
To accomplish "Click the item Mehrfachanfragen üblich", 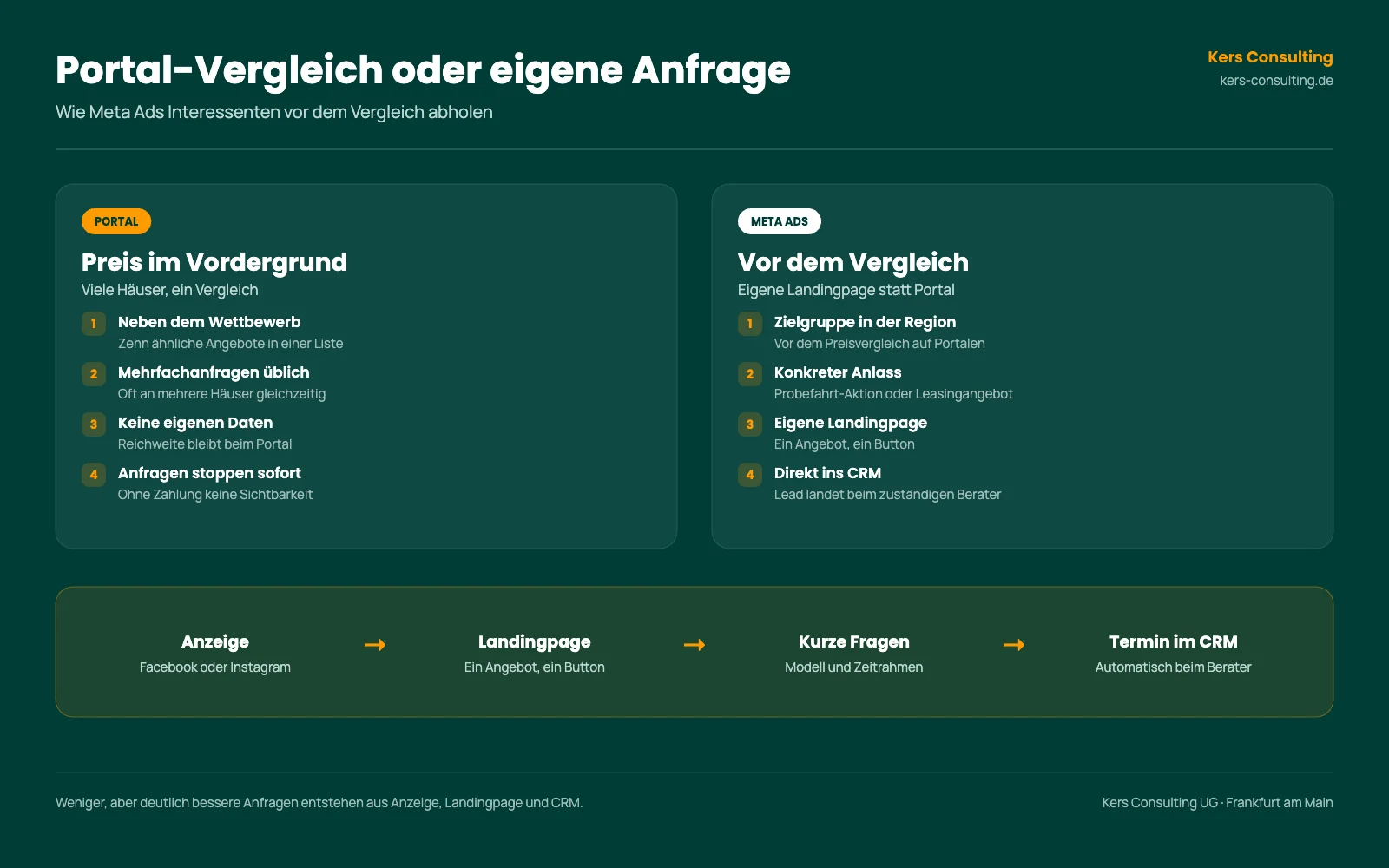I will pyautogui.click(x=214, y=372).
